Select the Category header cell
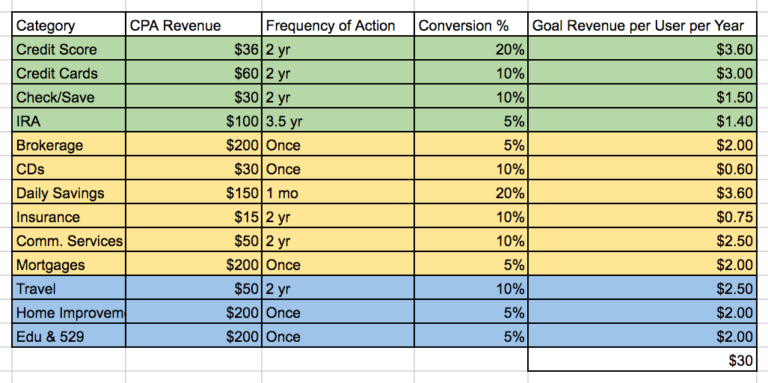This screenshot has width=768, height=383. tap(69, 25)
